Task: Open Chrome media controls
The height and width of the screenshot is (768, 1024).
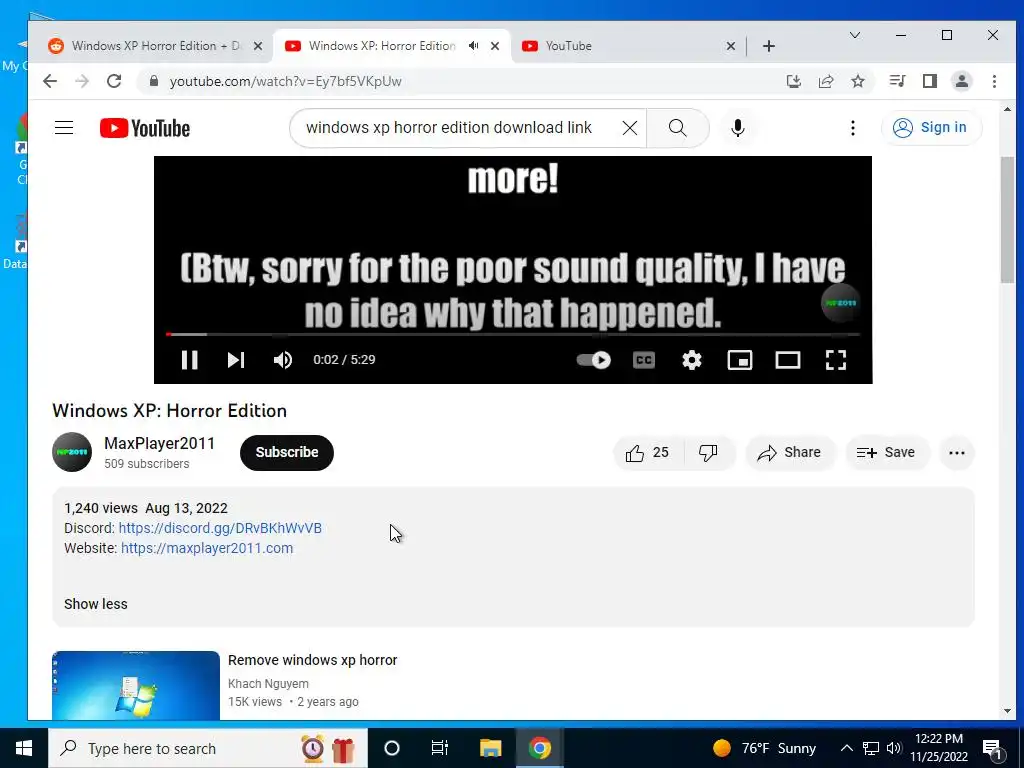Action: tap(897, 81)
